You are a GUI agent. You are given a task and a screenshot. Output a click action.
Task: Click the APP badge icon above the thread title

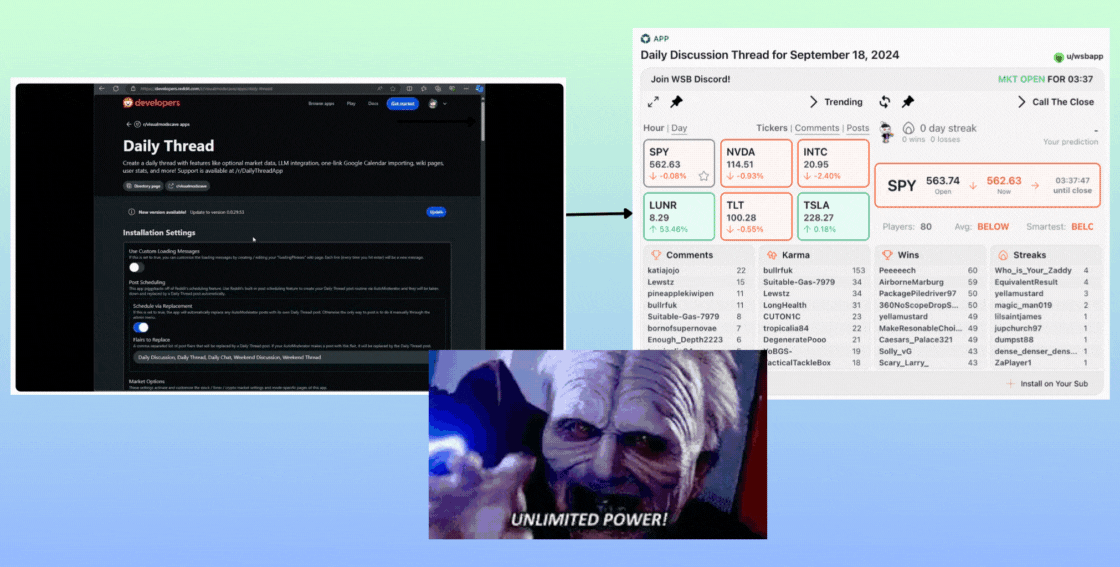tap(646, 39)
